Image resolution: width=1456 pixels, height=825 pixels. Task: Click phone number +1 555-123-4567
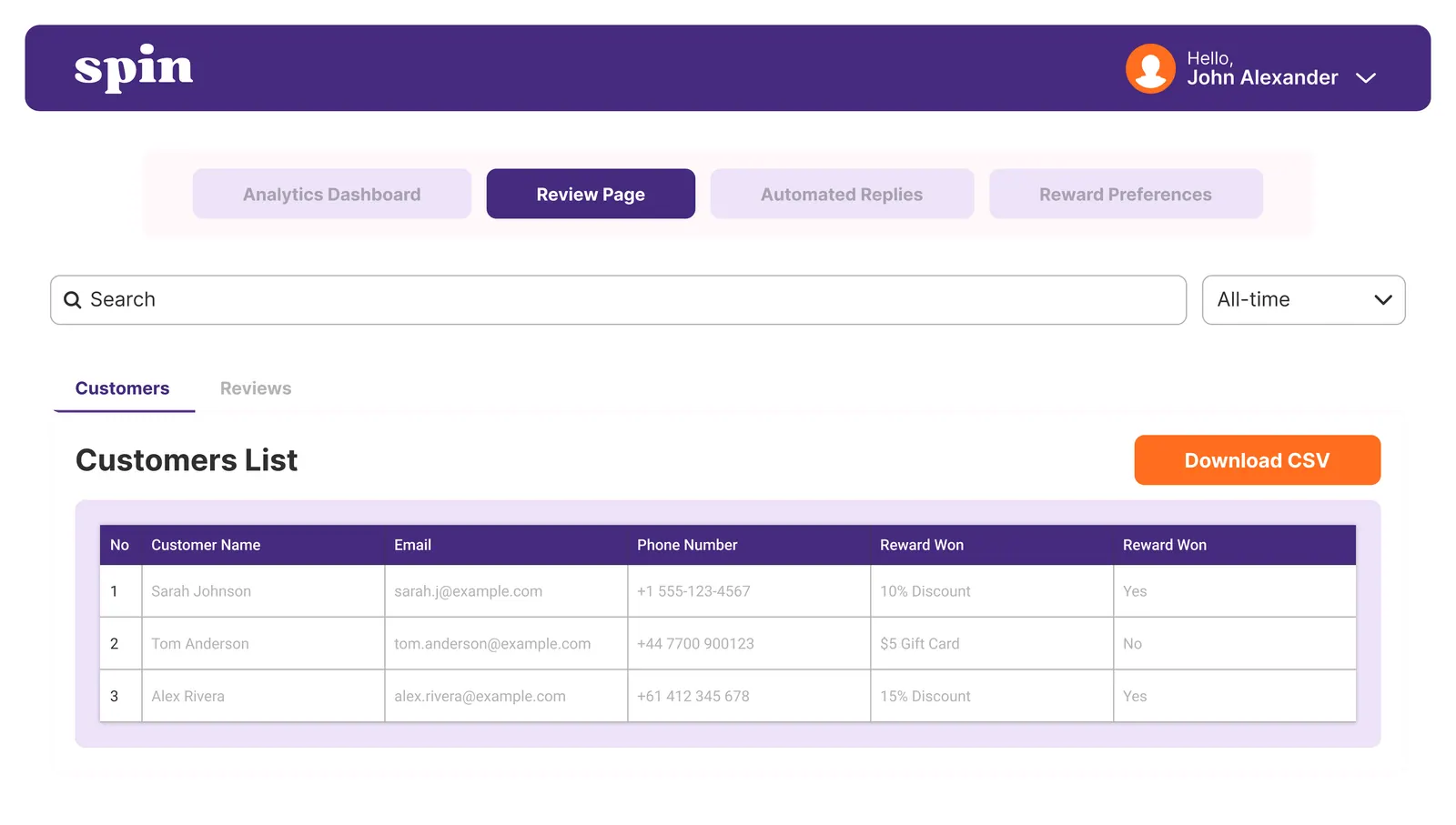(693, 591)
